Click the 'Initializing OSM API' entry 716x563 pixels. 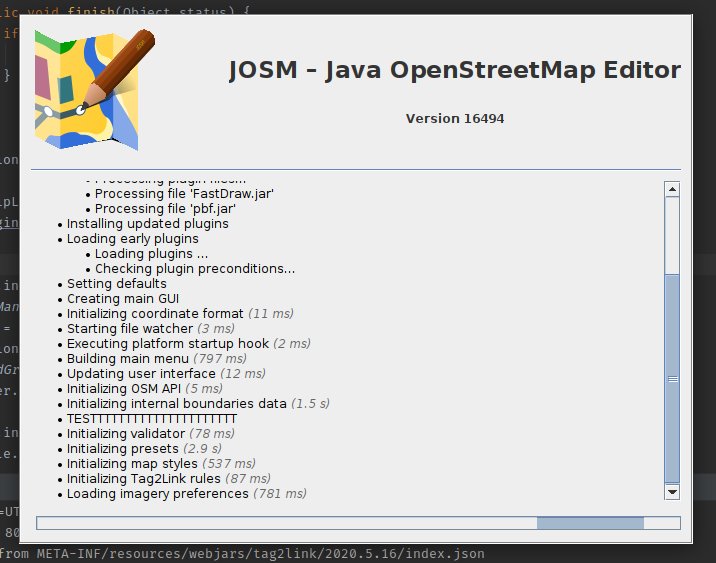[145, 389]
